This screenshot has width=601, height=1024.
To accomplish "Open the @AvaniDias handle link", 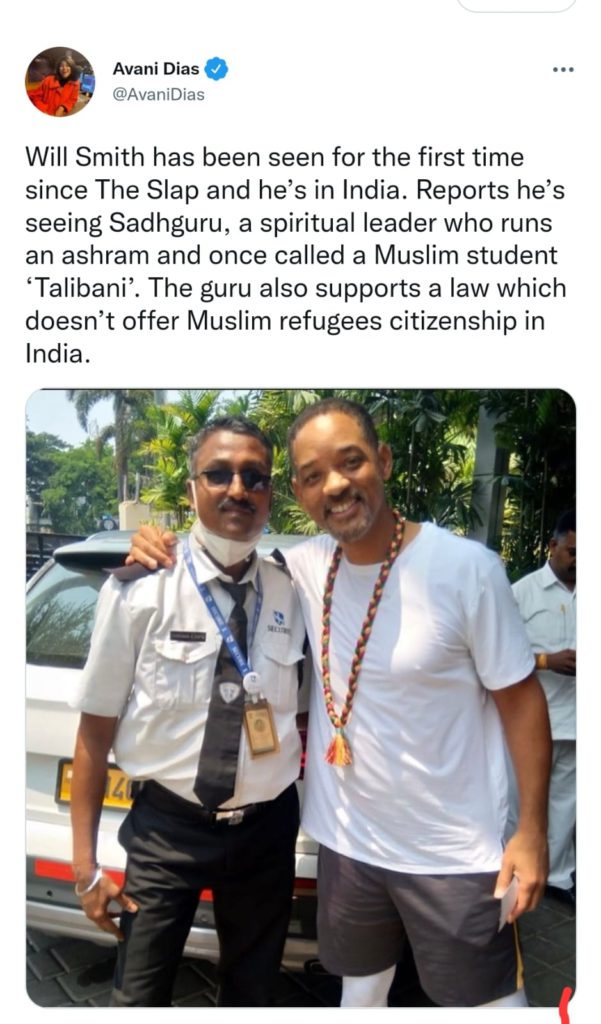I will coord(158,95).
